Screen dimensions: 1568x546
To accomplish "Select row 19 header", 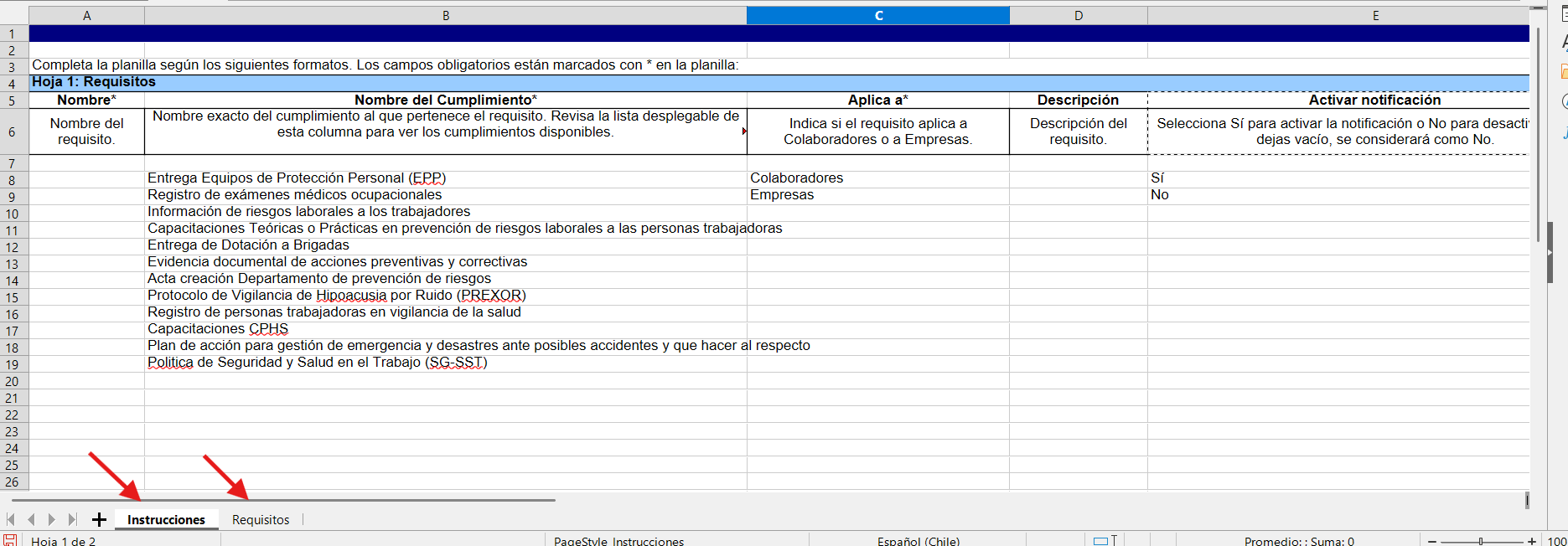I will [x=12, y=364].
